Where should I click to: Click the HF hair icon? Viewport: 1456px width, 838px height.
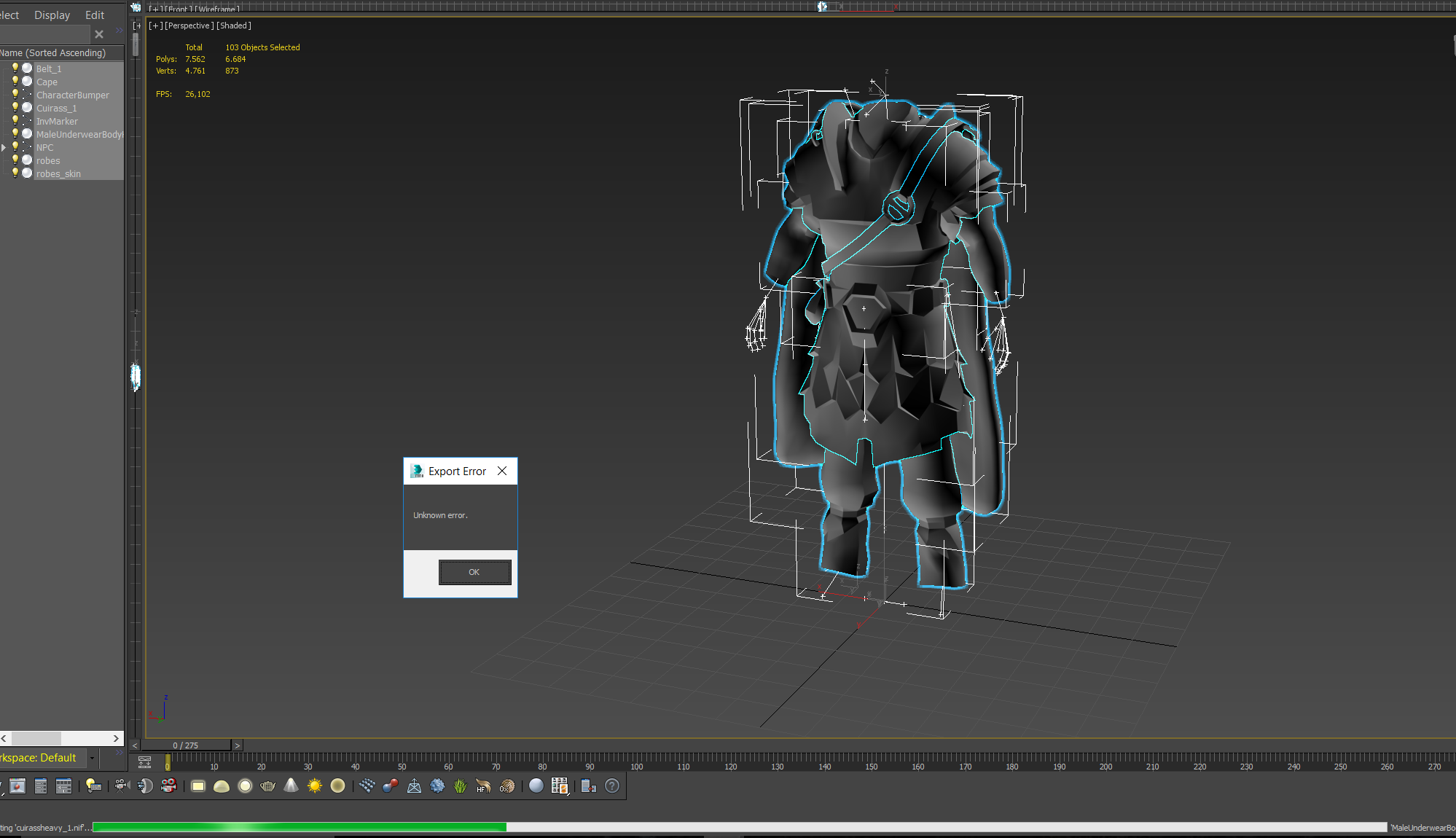(483, 786)
